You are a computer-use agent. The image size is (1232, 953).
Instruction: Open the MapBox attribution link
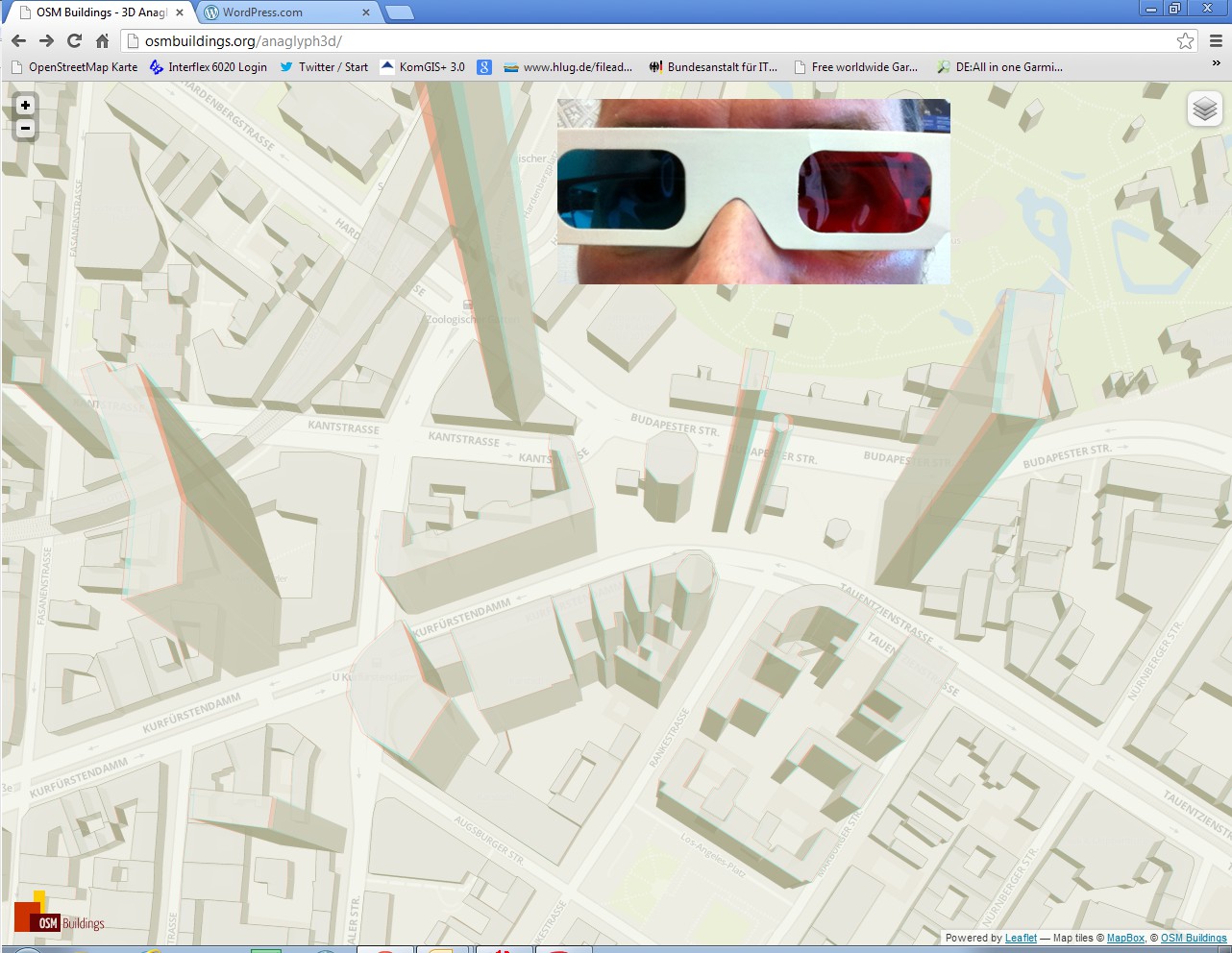pos(1125,938)
